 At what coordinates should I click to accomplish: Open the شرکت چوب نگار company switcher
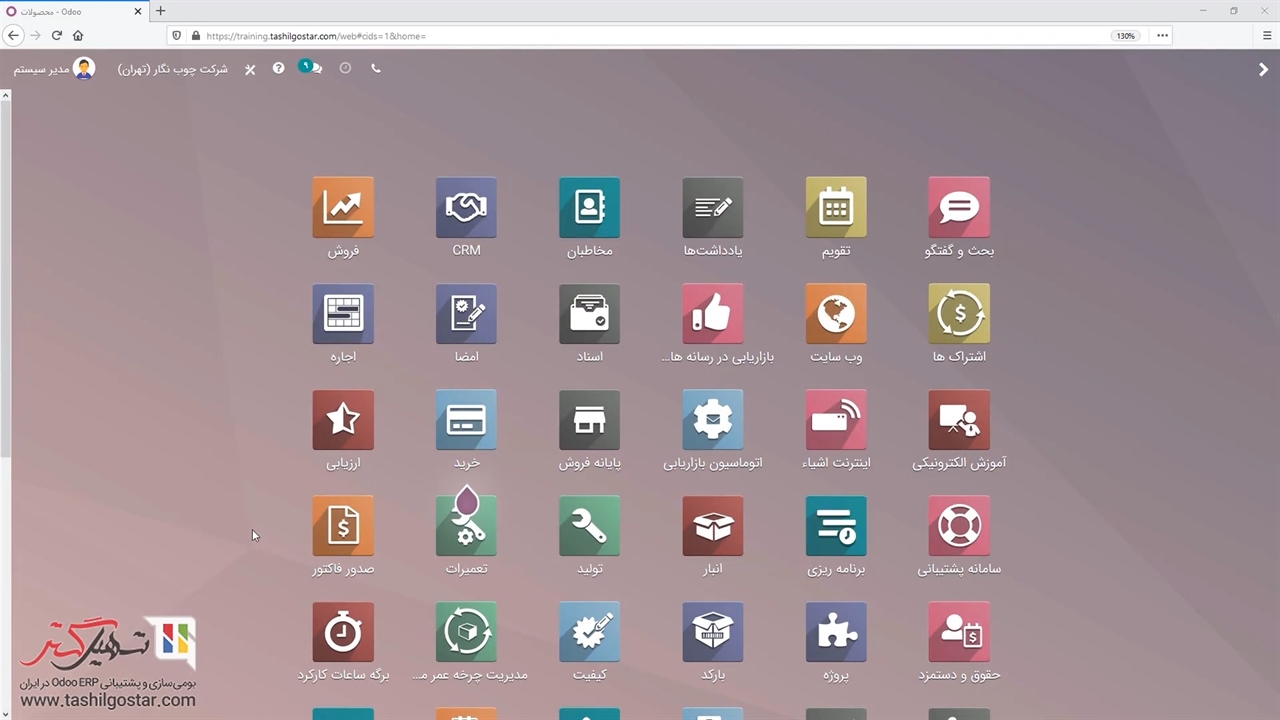pyautogui.click(x=173, y=69)
